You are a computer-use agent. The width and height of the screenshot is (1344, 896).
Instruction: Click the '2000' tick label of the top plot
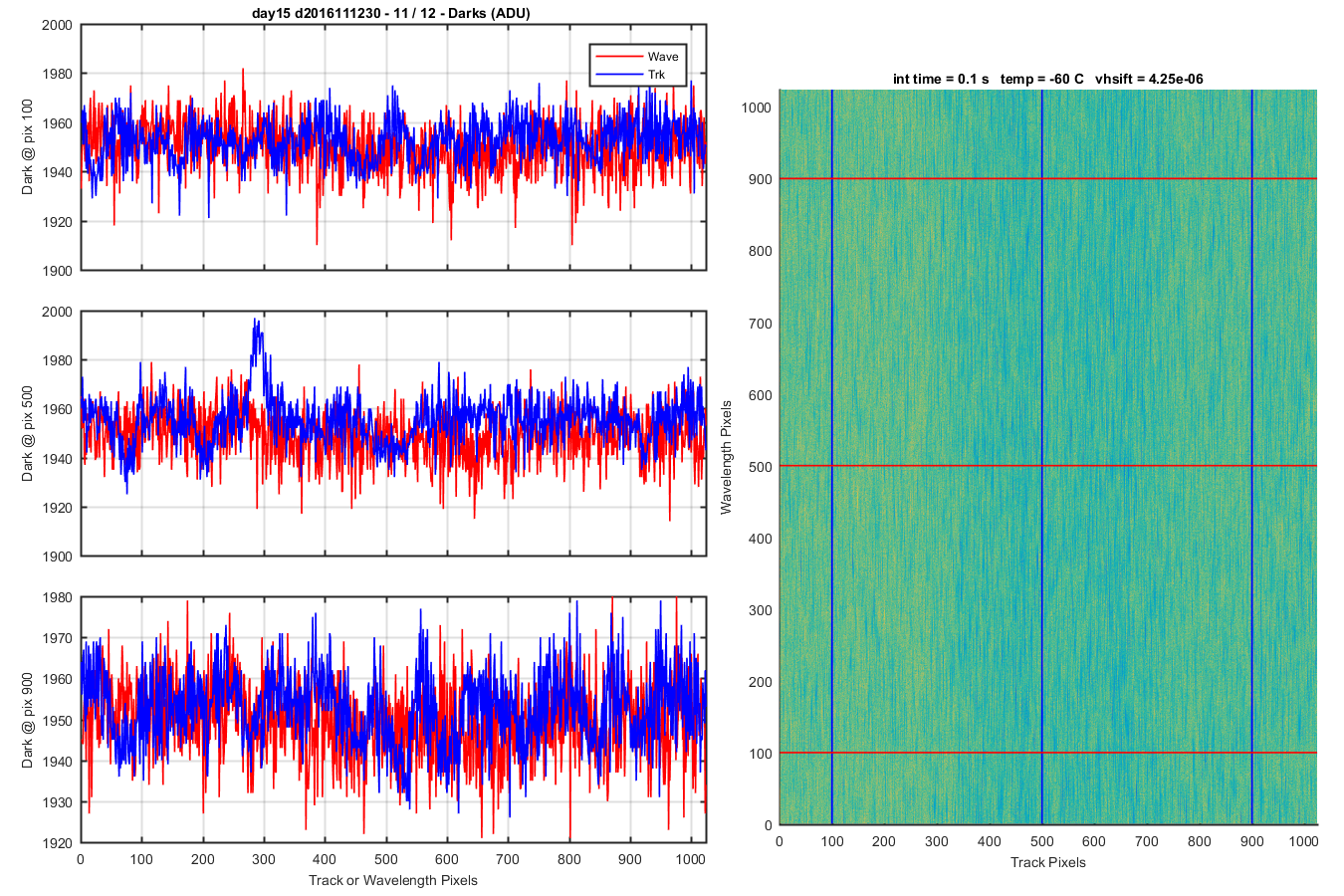click(x=57, y=25)
